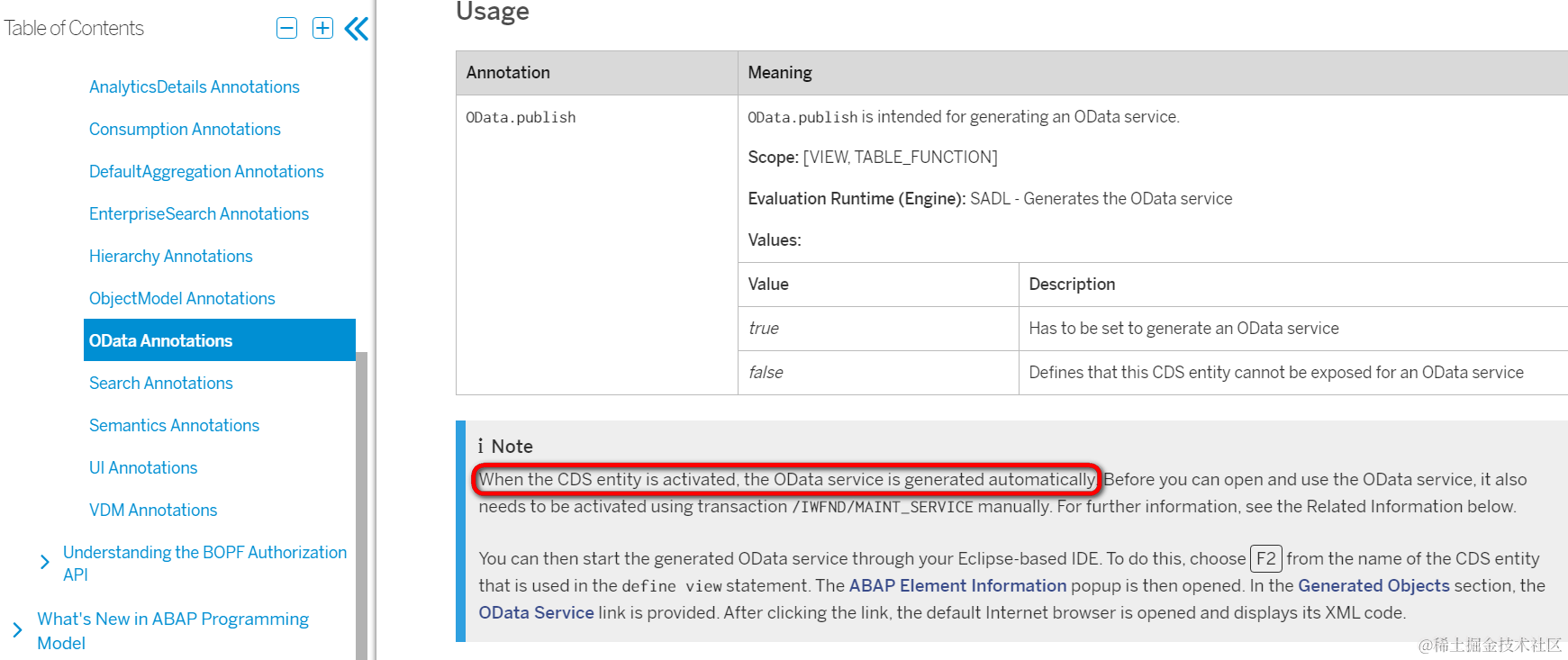Open Consumption Annotations page
The height and width of the screenshot is (660, 1568).
point(185,129)
